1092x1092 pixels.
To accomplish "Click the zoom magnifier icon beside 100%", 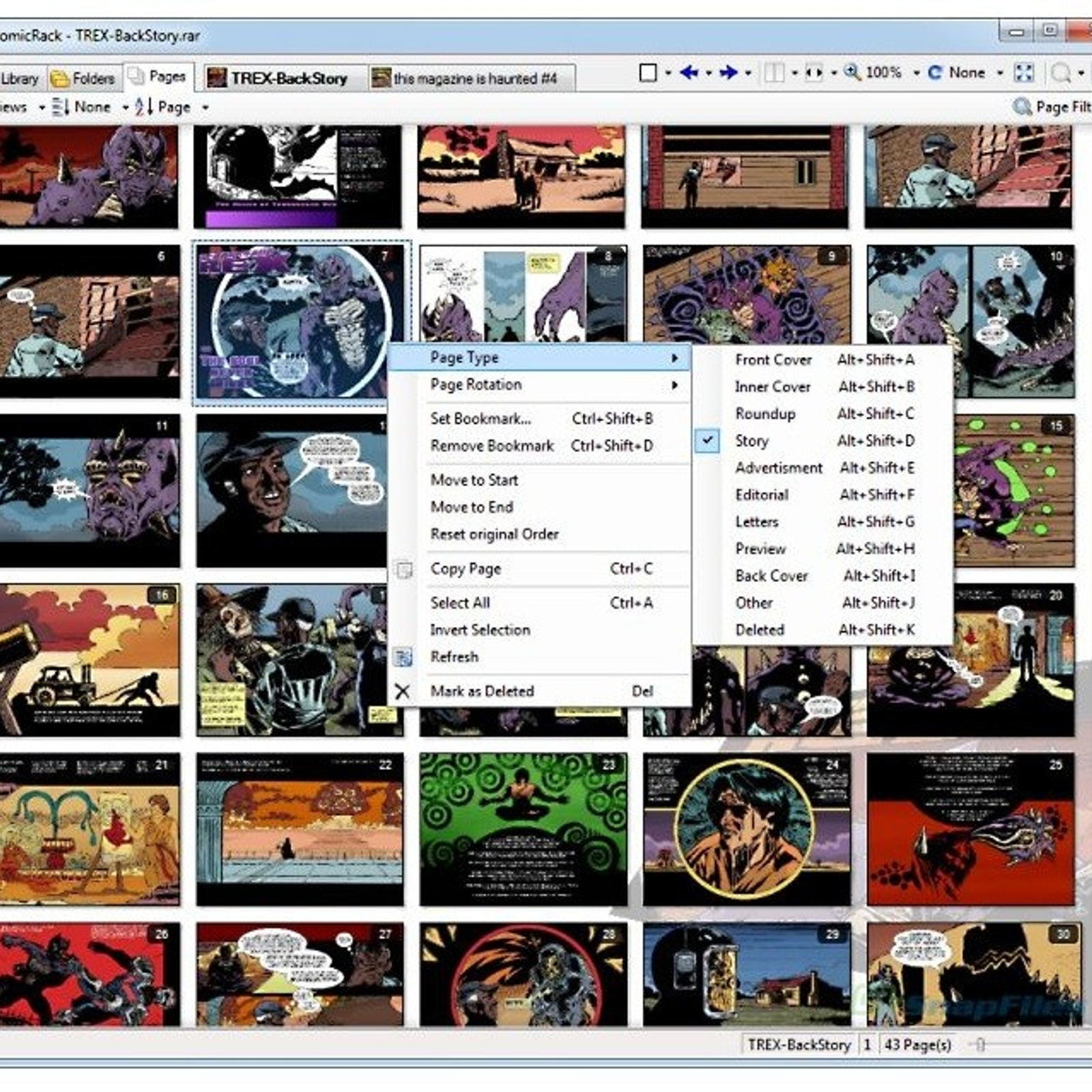I will [852, 72].
